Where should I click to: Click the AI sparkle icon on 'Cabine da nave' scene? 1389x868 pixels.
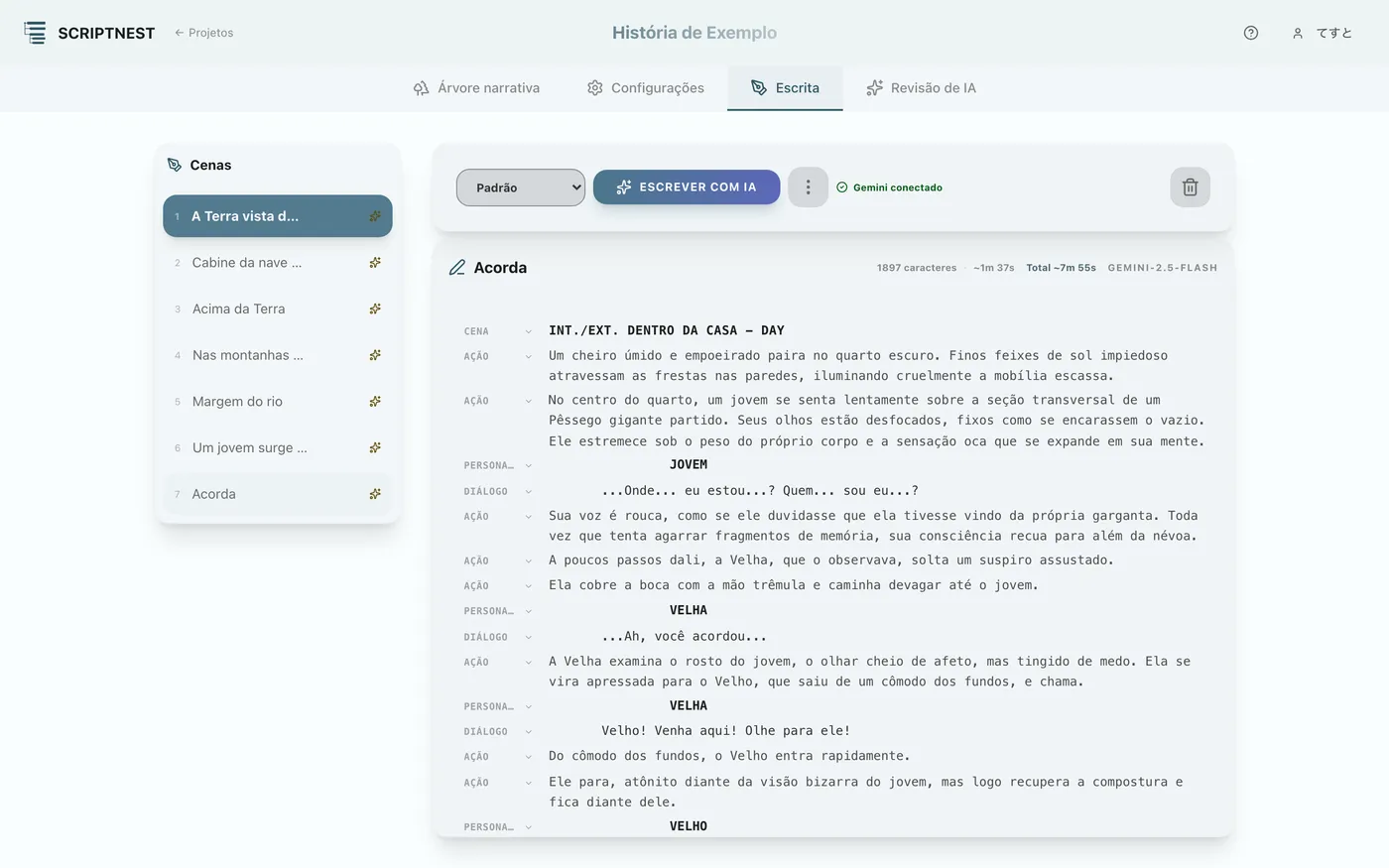[x=375, y=263]
